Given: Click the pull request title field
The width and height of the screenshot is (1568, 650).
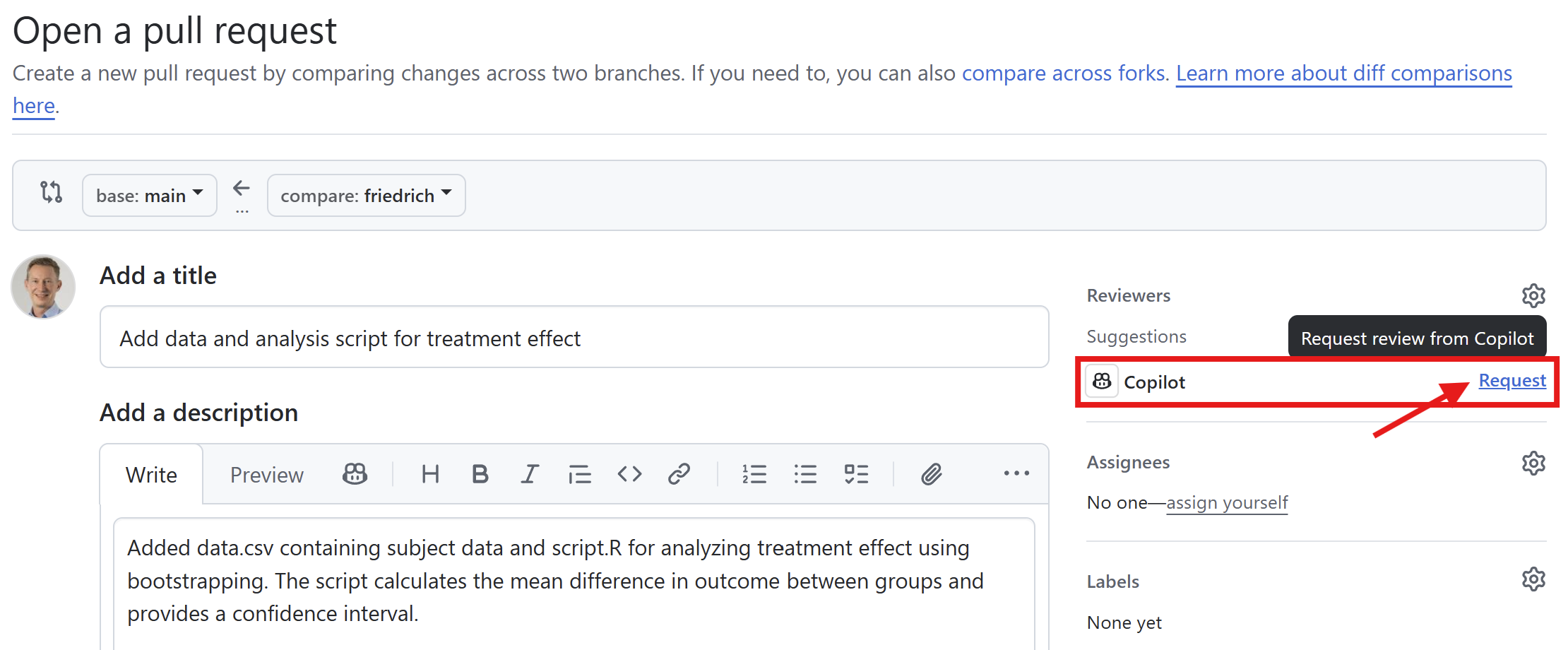Looking at the screenshot, I should (574, 338).
